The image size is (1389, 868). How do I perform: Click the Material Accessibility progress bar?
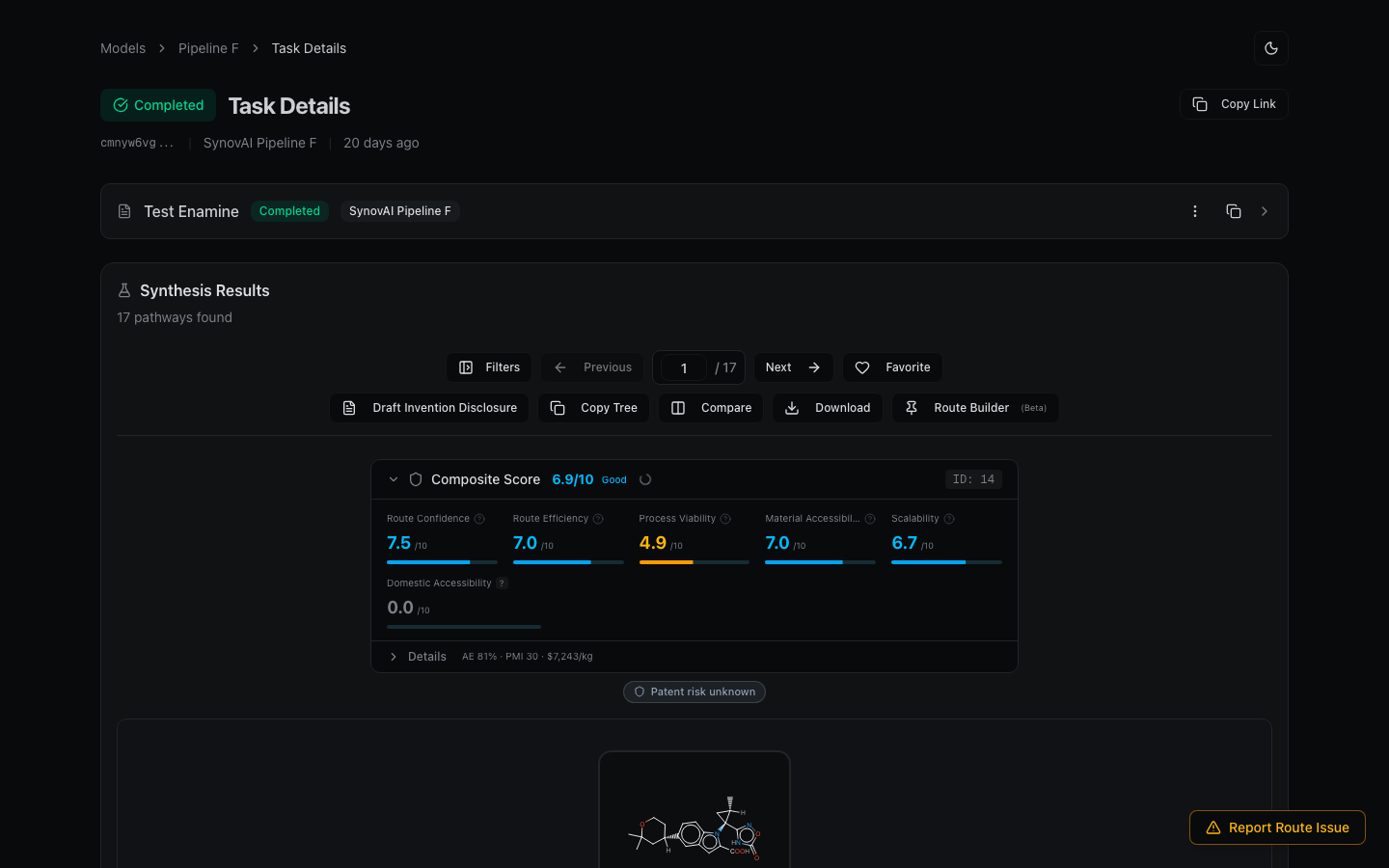click(820, 562)
